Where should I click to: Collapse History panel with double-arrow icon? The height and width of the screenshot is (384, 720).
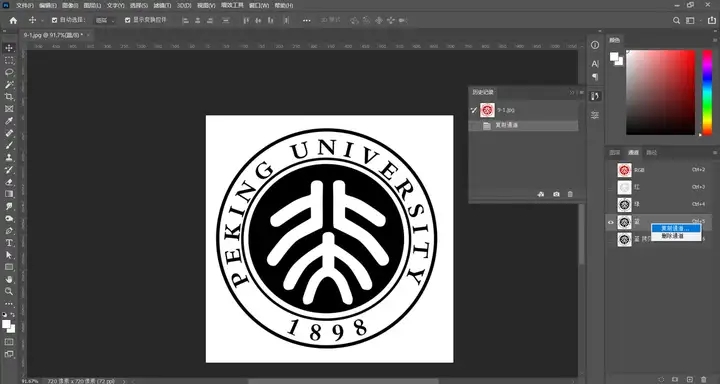(x=572, y=92)
